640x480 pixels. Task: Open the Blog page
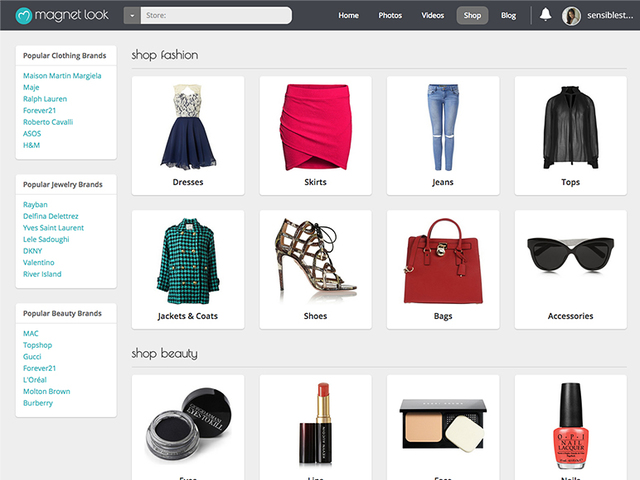[509, 16]
